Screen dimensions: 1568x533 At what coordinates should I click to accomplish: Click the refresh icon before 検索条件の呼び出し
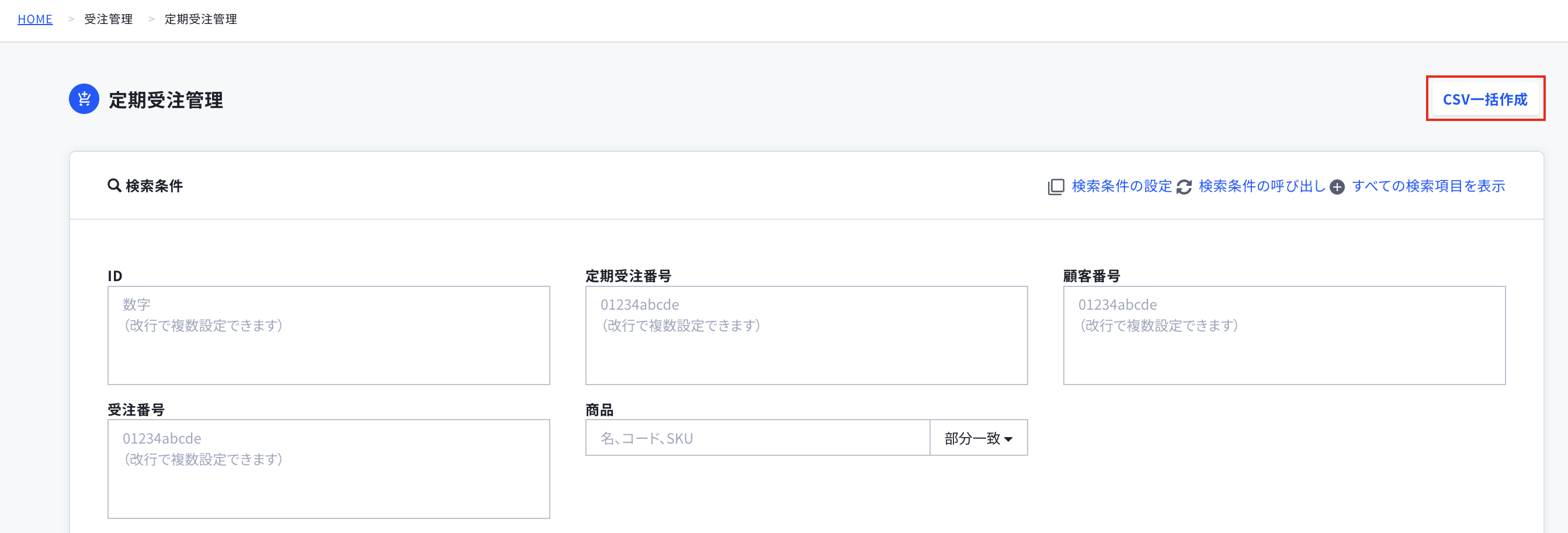coord(1184,187)
